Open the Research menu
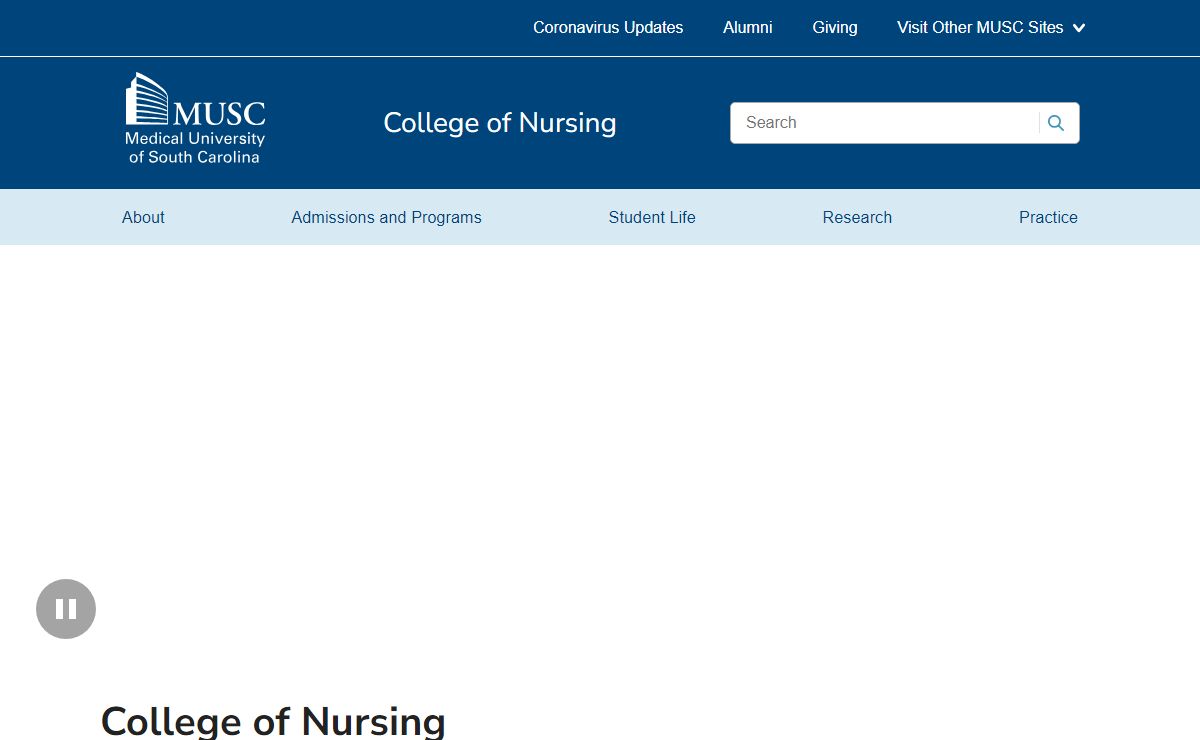 857,217
